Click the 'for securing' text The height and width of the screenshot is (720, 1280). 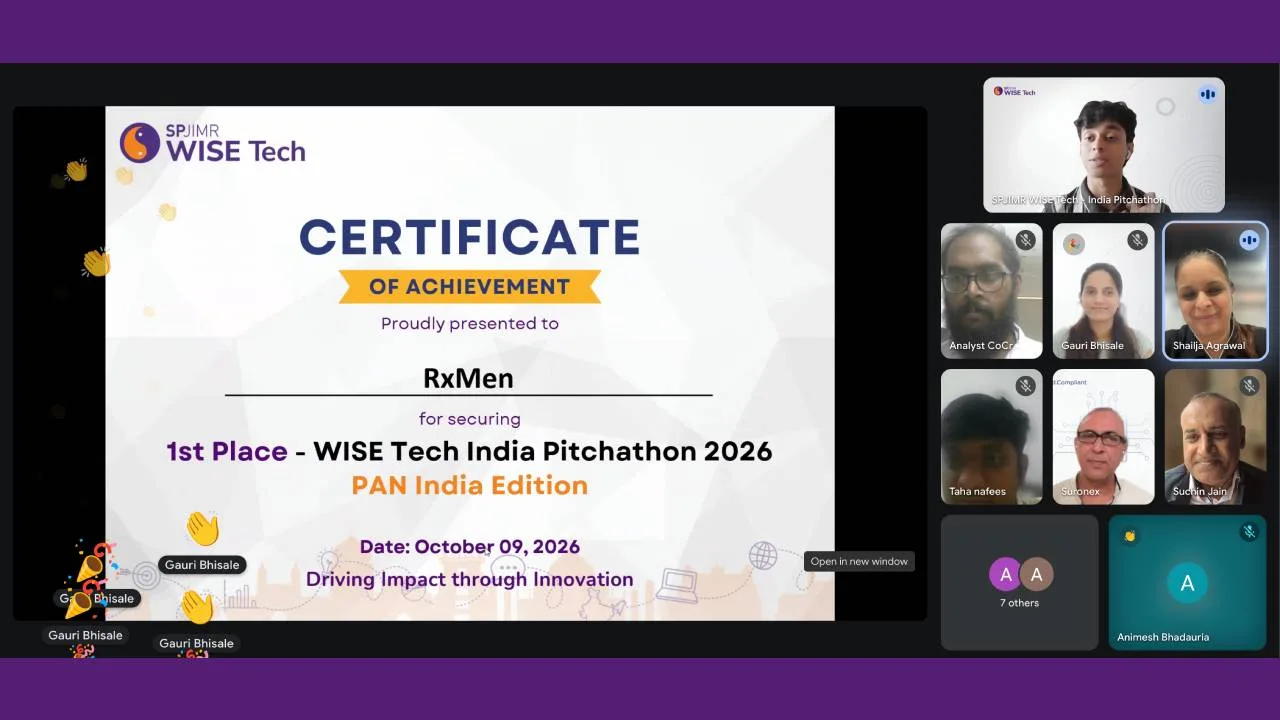pyautogui.click(x=470, y=419)
